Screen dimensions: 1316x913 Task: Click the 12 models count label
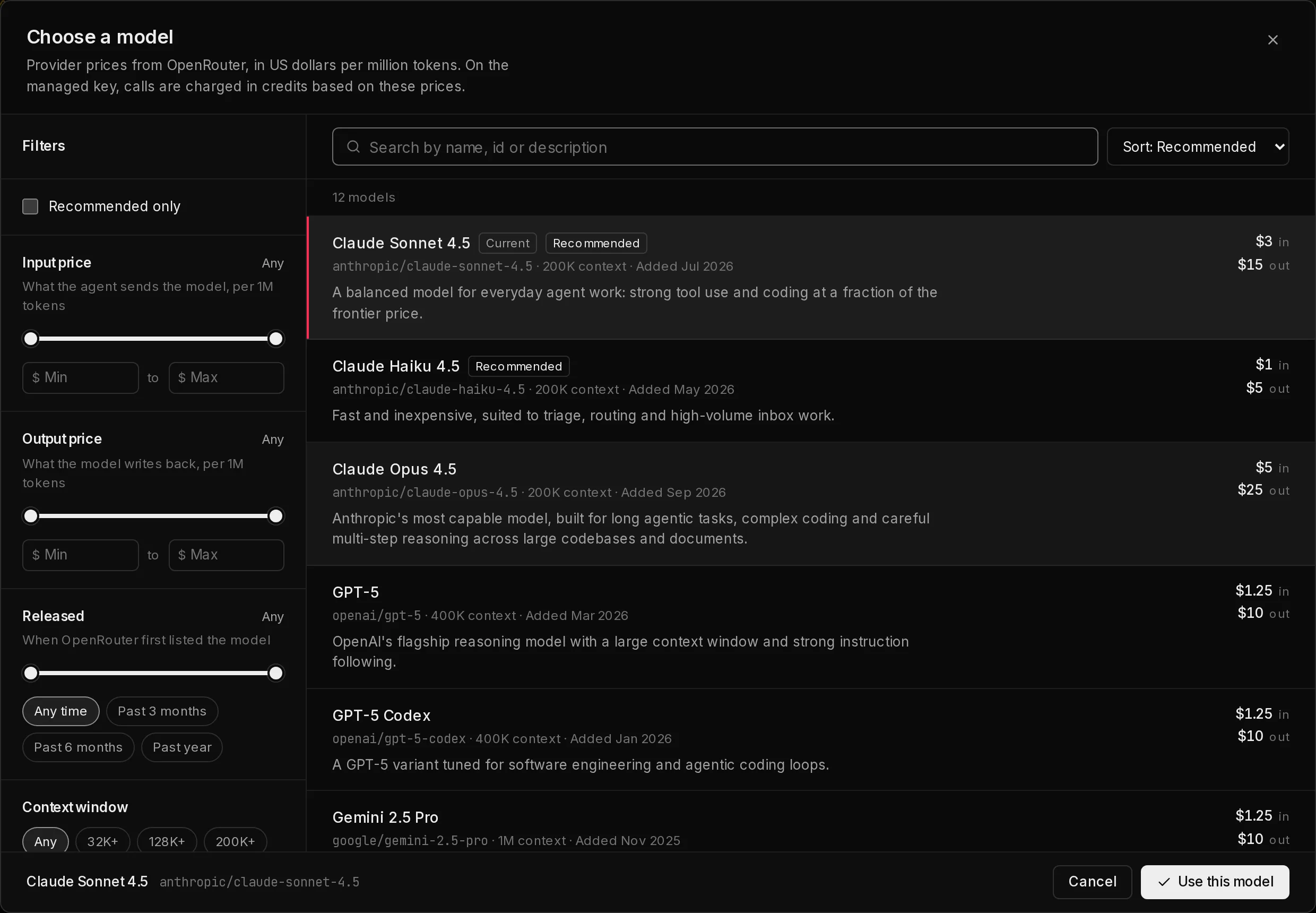[x=363, y=197]
